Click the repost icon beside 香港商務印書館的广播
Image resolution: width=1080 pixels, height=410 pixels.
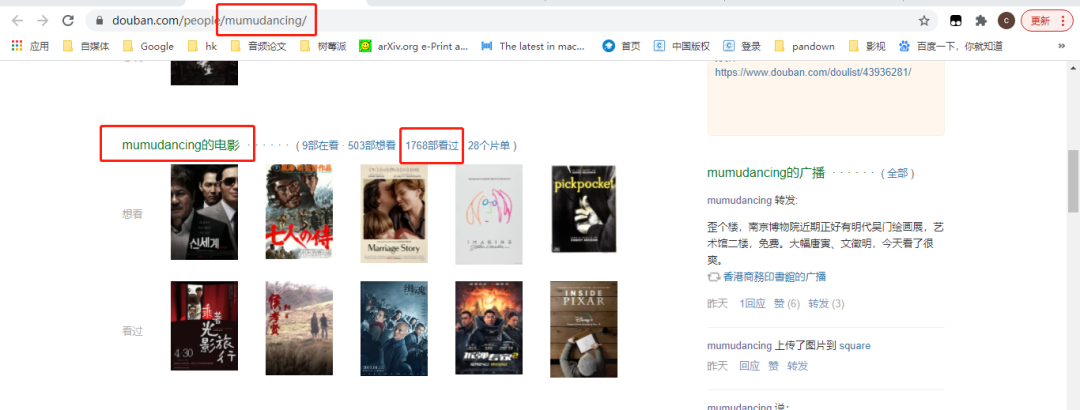pos(714,277)
